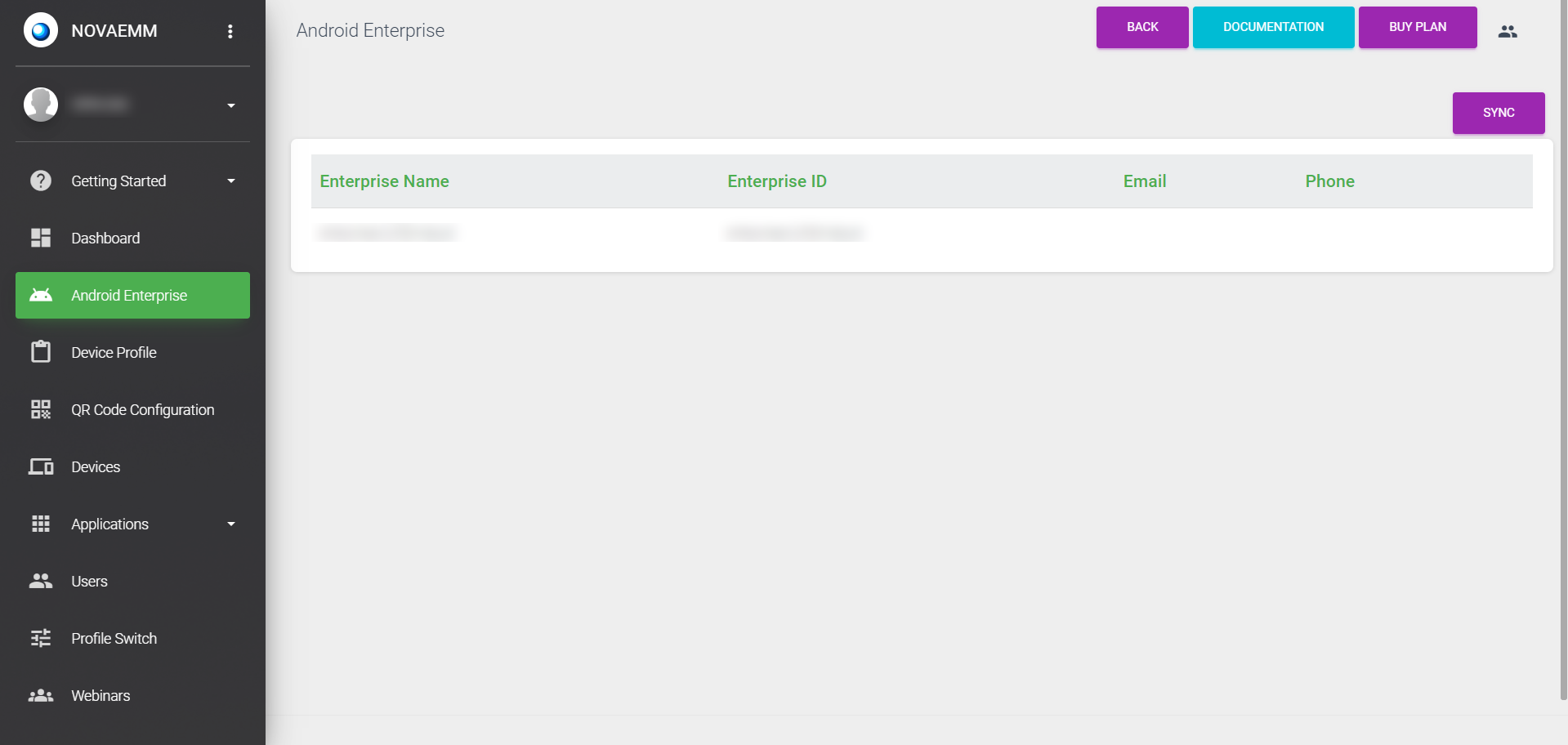Click the Getting Started question mark icon
Screen dimensions: 1568x745
click(41, 181)
